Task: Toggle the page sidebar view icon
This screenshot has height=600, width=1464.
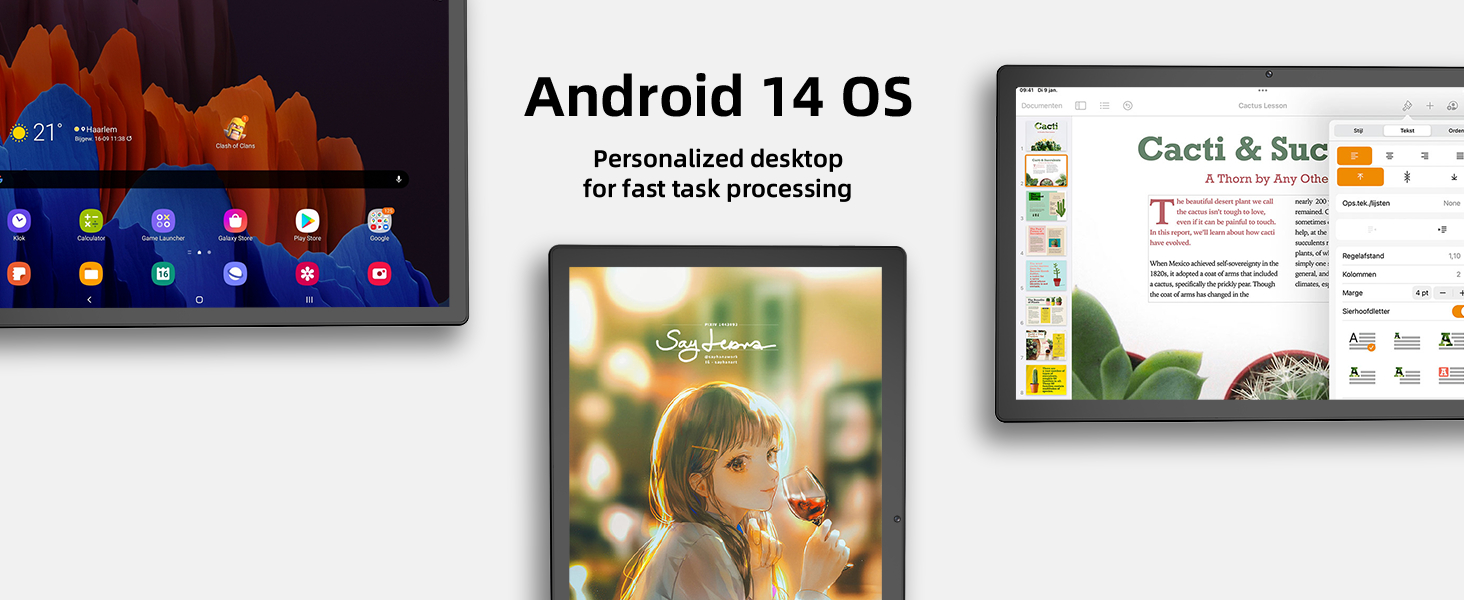Action: pos(1080,106)
